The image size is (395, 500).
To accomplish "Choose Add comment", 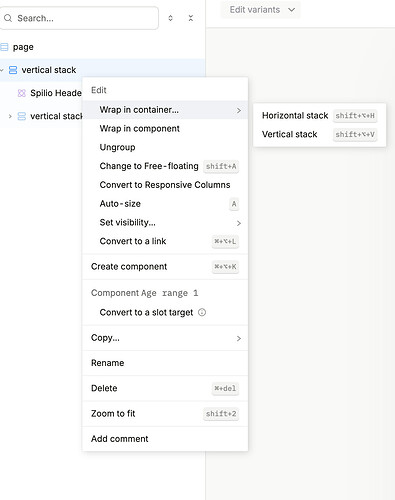I will pos(165,439).
